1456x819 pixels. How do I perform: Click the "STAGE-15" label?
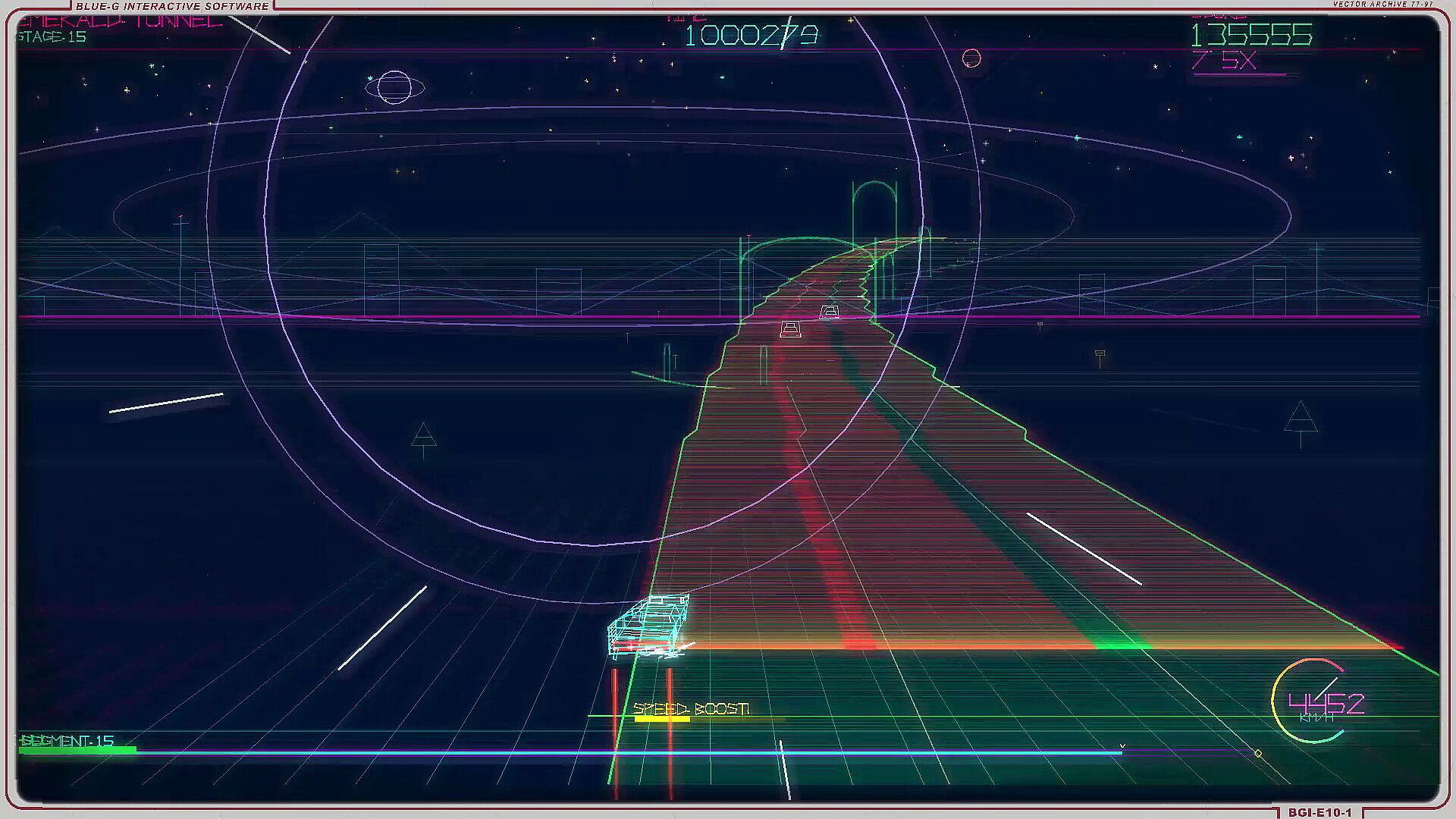(x=52, y=36)
